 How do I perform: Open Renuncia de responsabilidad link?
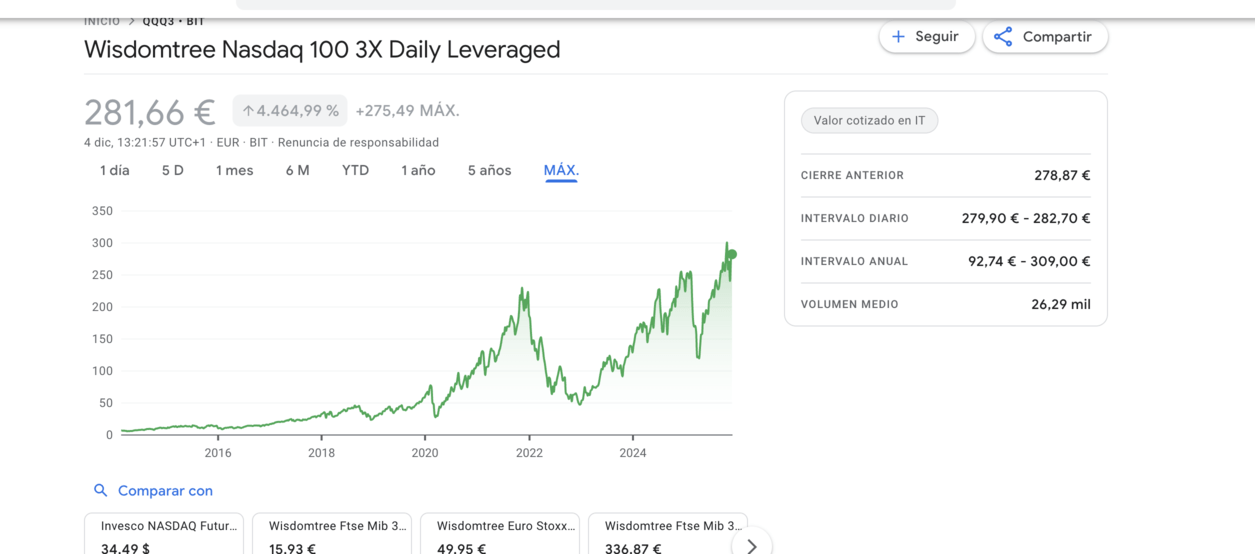[358, 143]
